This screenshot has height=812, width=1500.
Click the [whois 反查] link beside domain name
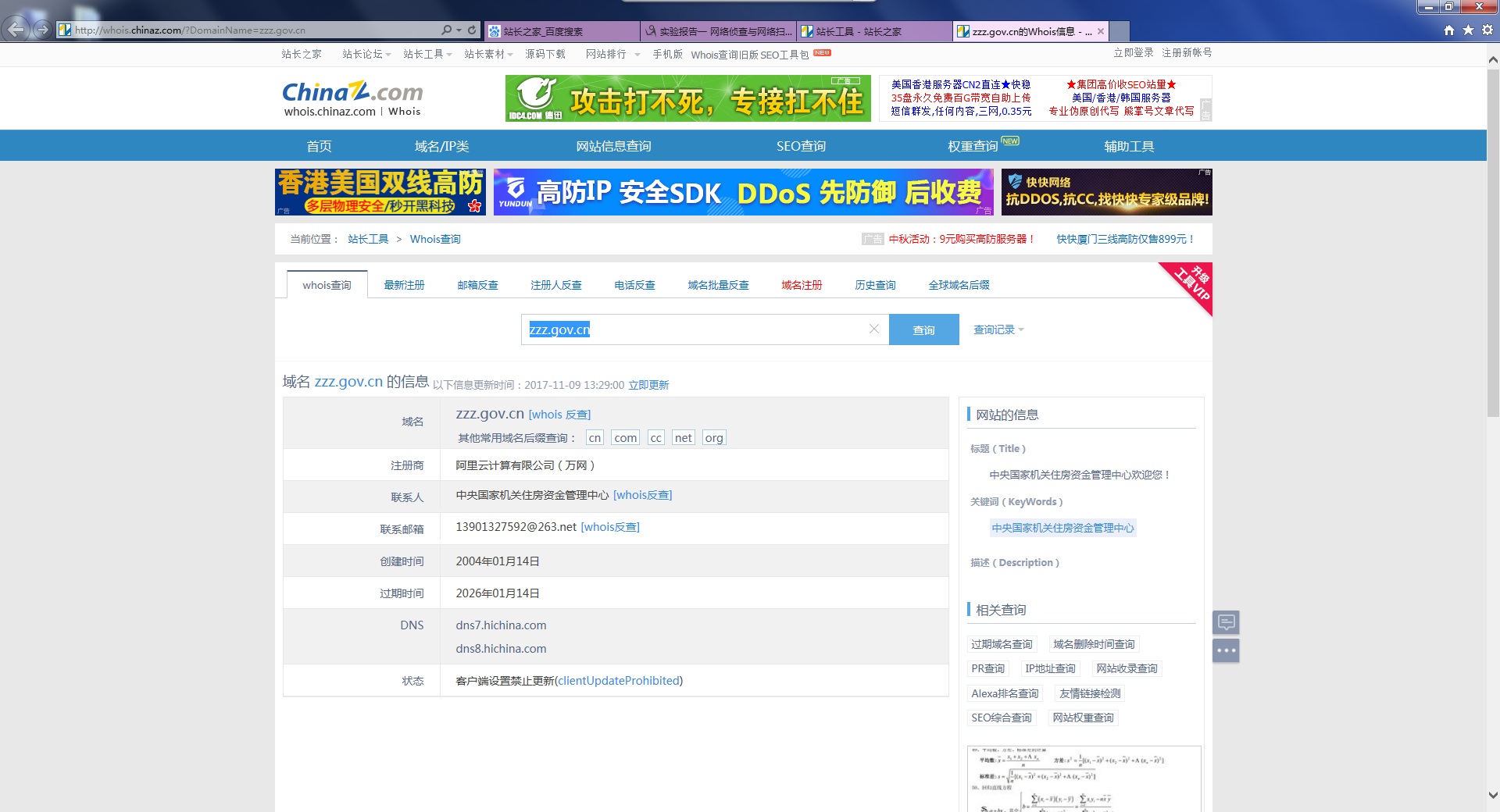[559, 415]
